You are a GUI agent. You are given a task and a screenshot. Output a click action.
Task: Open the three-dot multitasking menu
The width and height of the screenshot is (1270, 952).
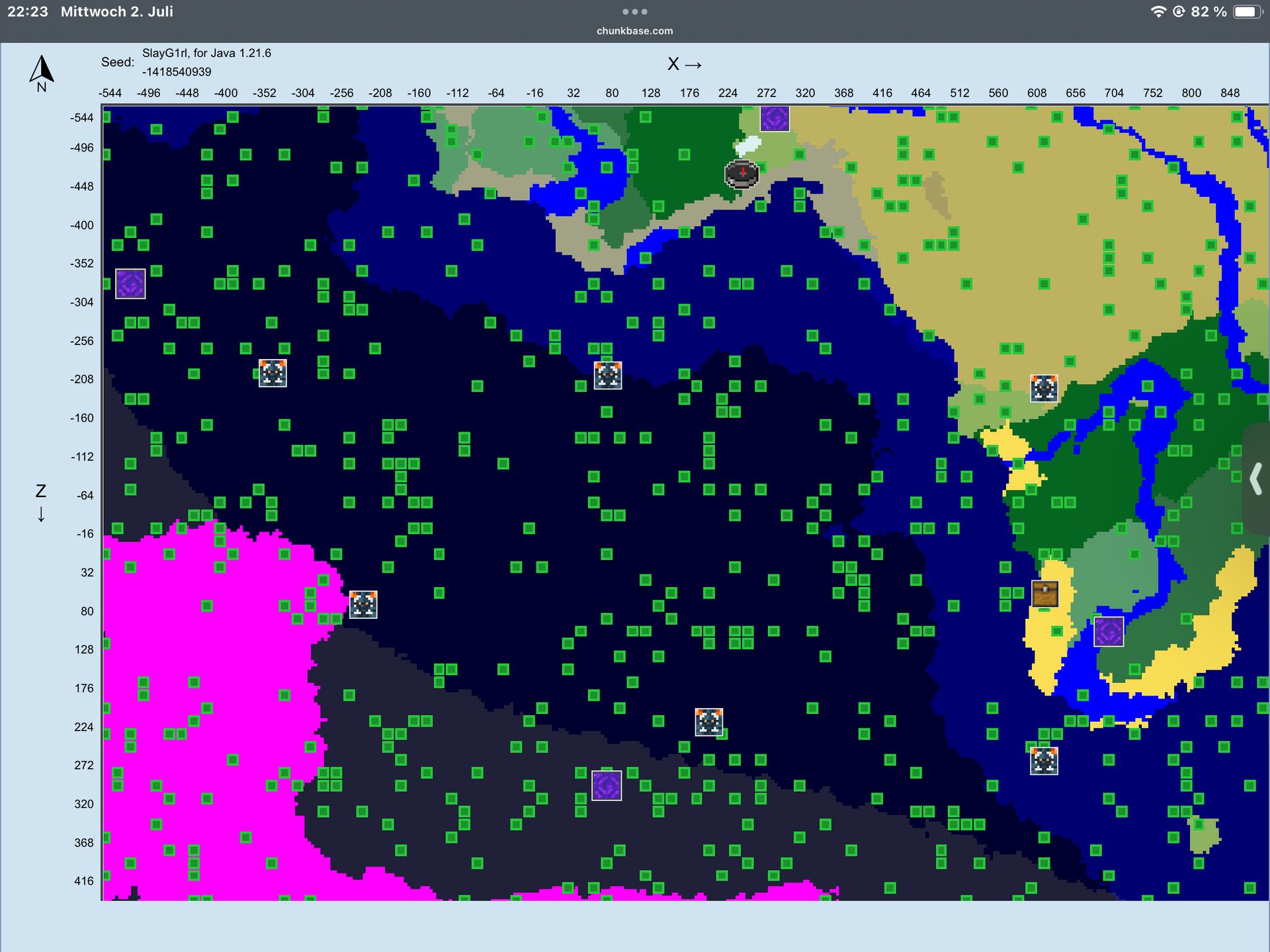pos(634,11)
